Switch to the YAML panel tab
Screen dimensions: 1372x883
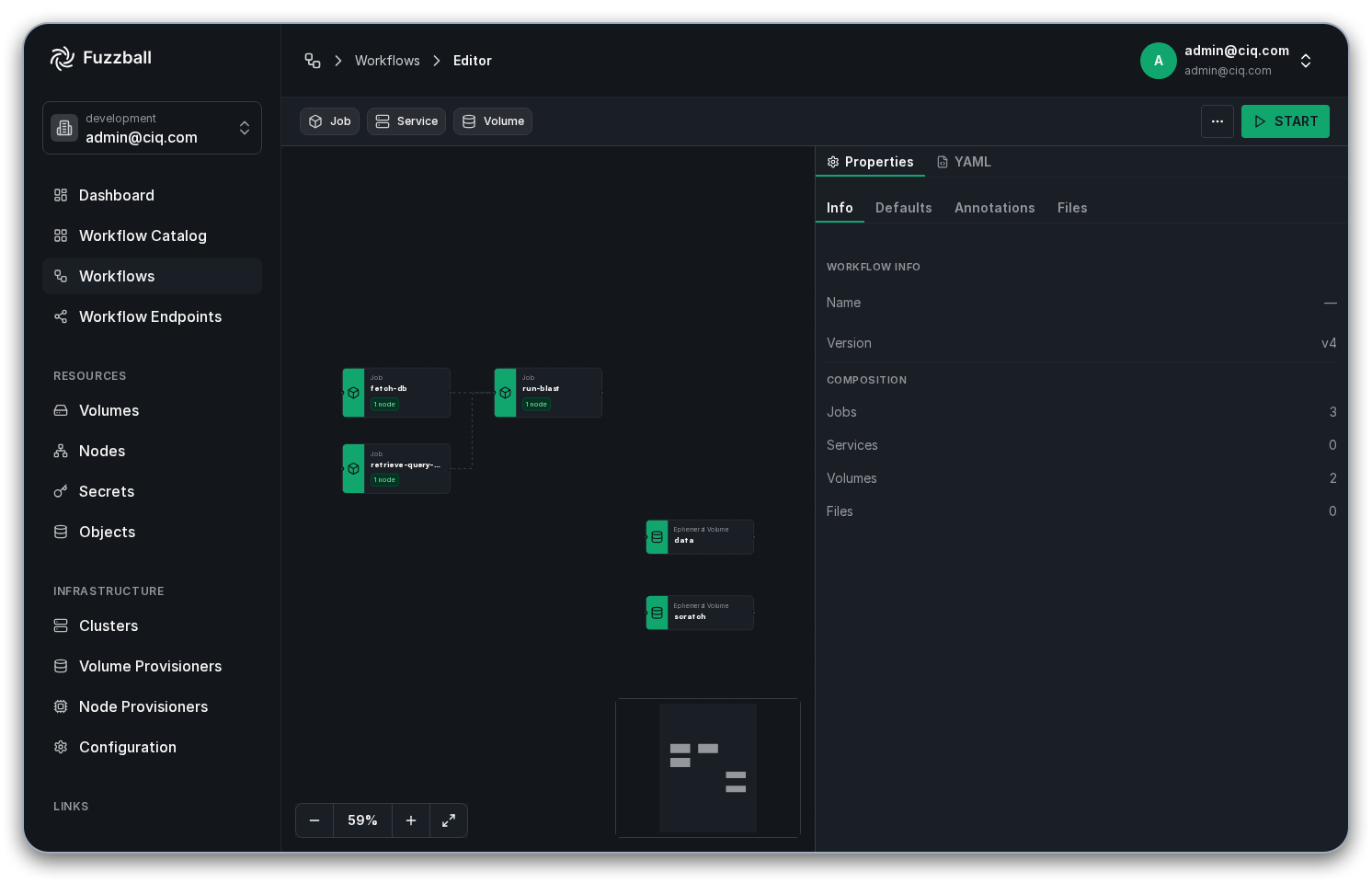(964, 162)
